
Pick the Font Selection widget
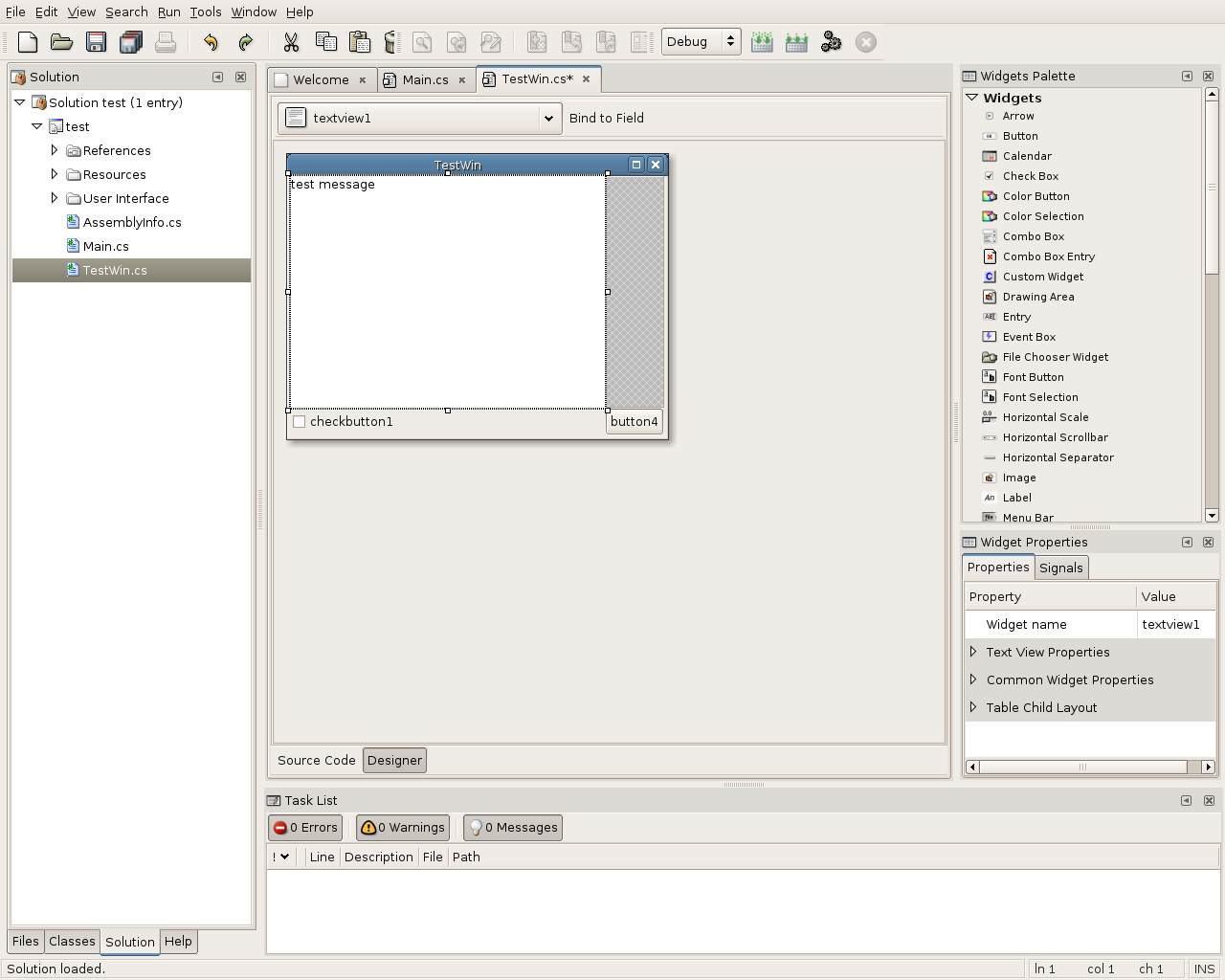[x=1040, y=397]
